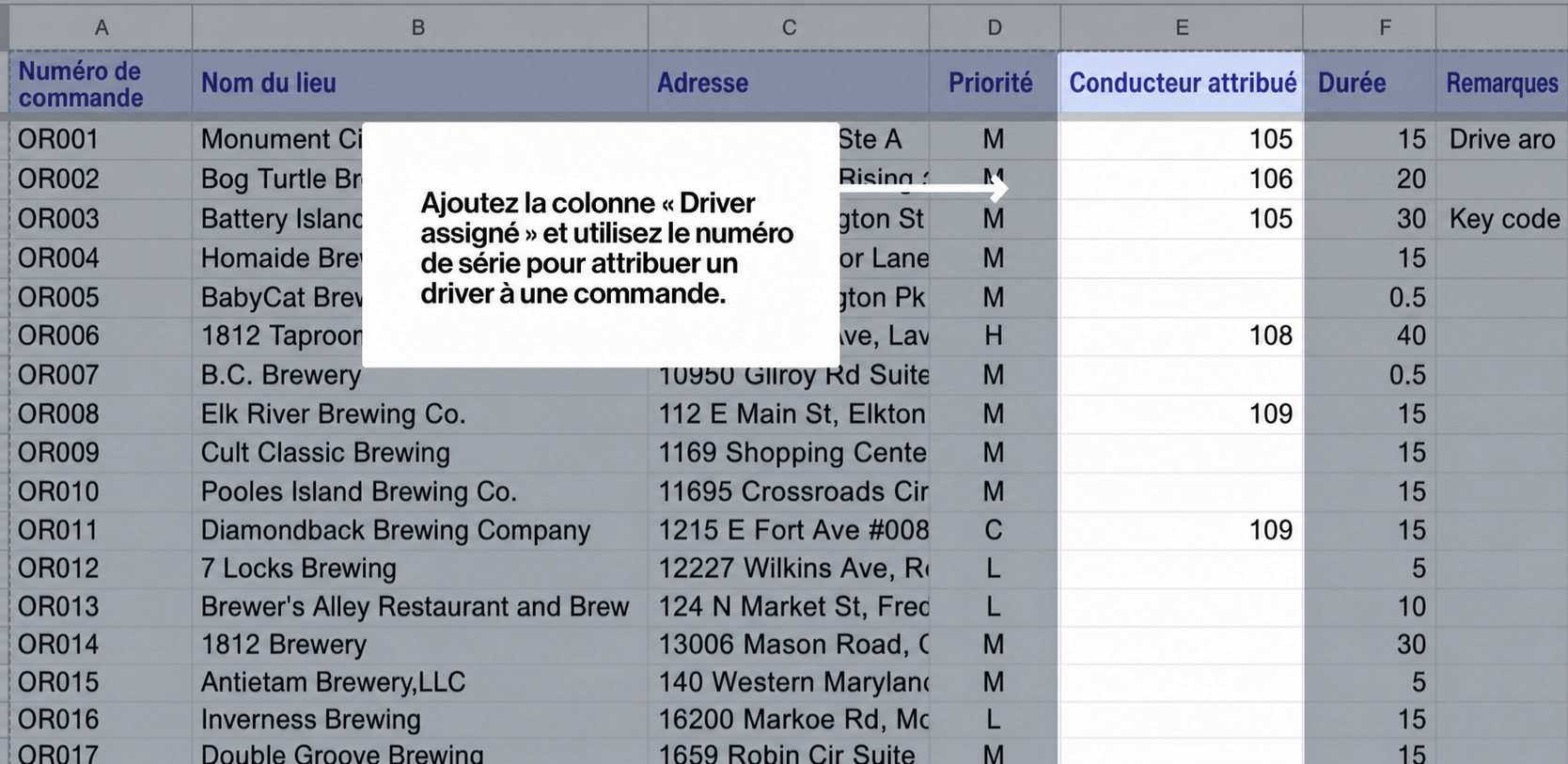Image resolution: width=1568 pixels, height=764 pixels.
Task: Select the "Antietam Brewery,LLC" cell
Action: [x=420, y=682]
